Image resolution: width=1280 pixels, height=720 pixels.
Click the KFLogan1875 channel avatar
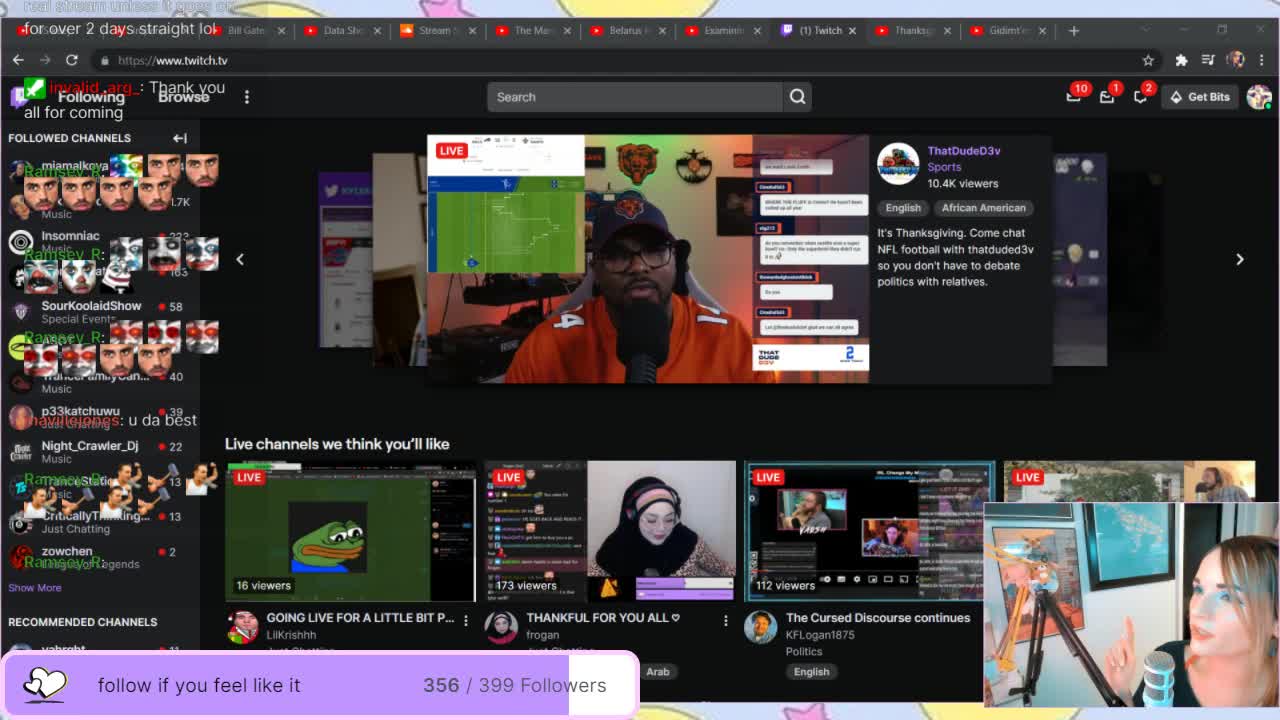761,626
